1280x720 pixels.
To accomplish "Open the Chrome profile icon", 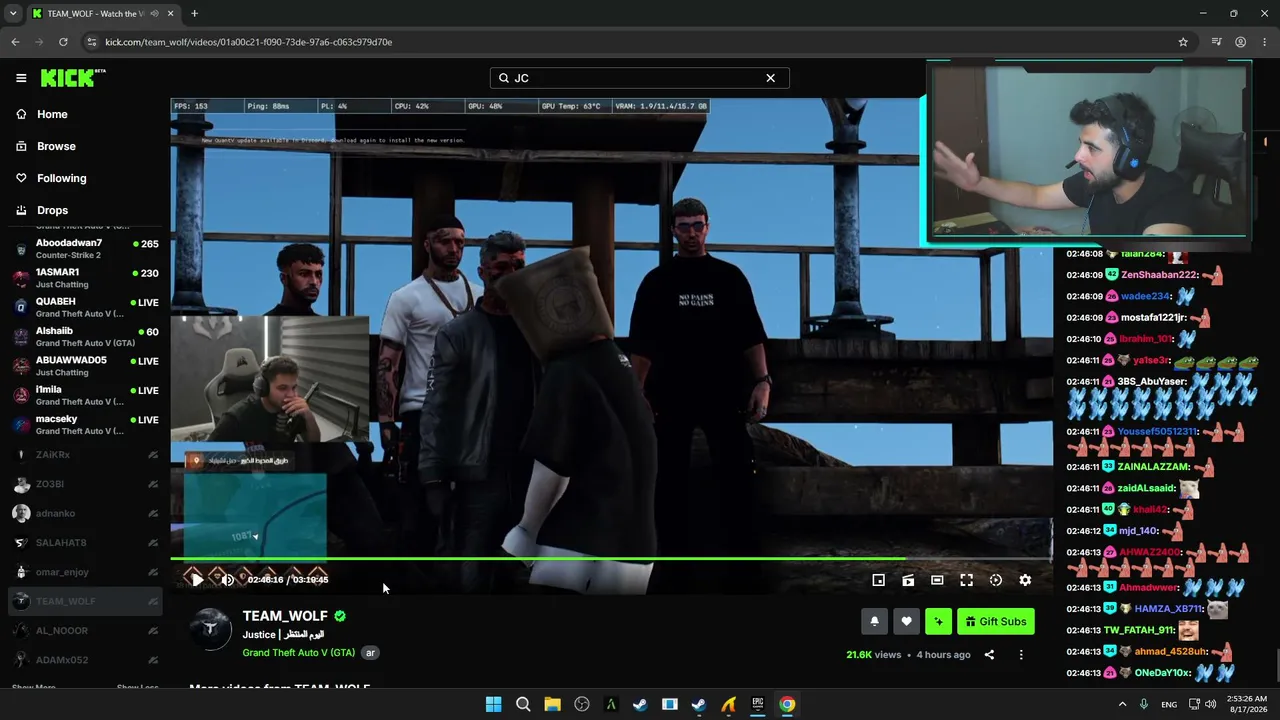I will point(1240,42).
